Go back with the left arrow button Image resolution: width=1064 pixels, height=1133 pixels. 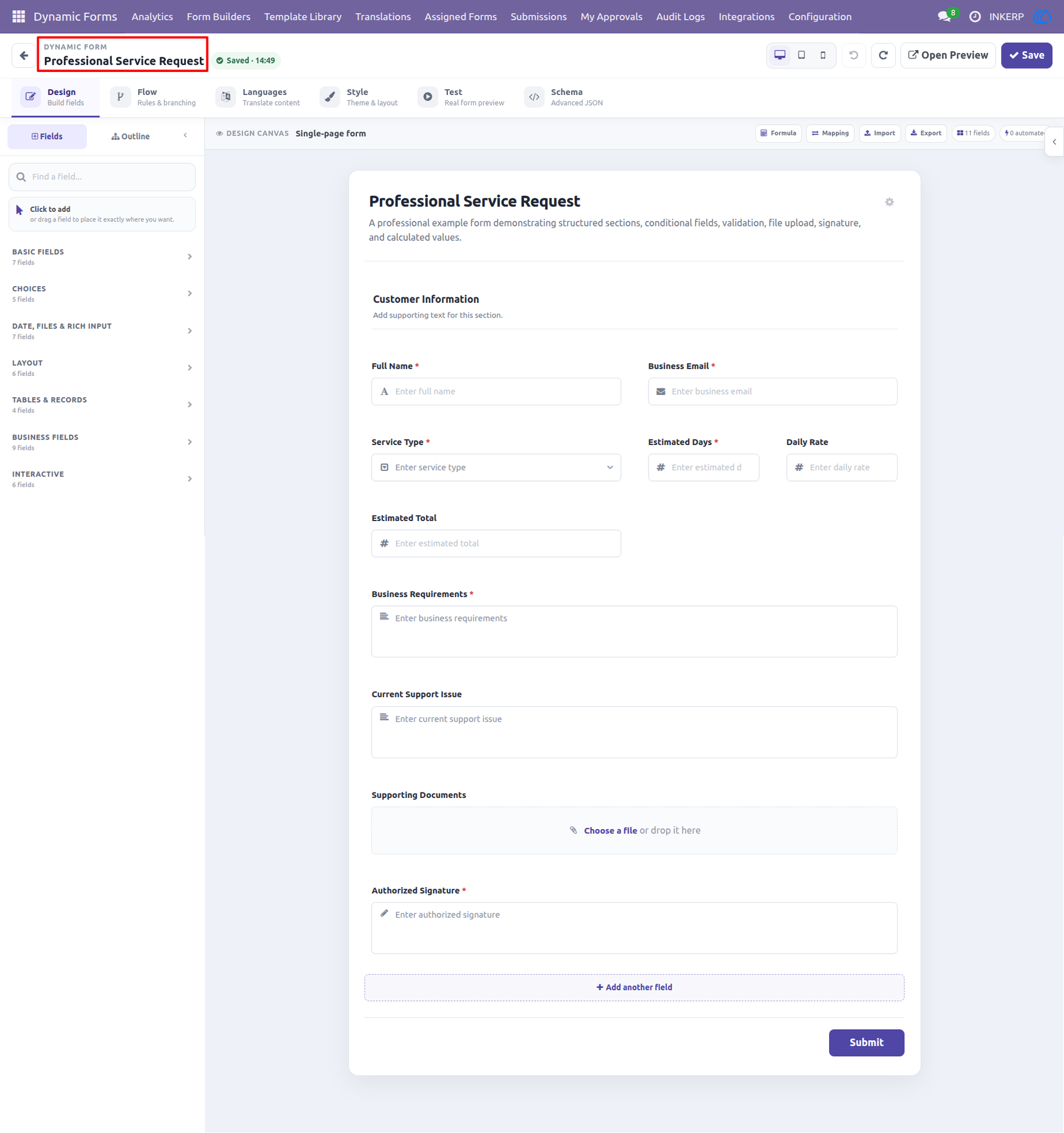(x=24, y=55)
